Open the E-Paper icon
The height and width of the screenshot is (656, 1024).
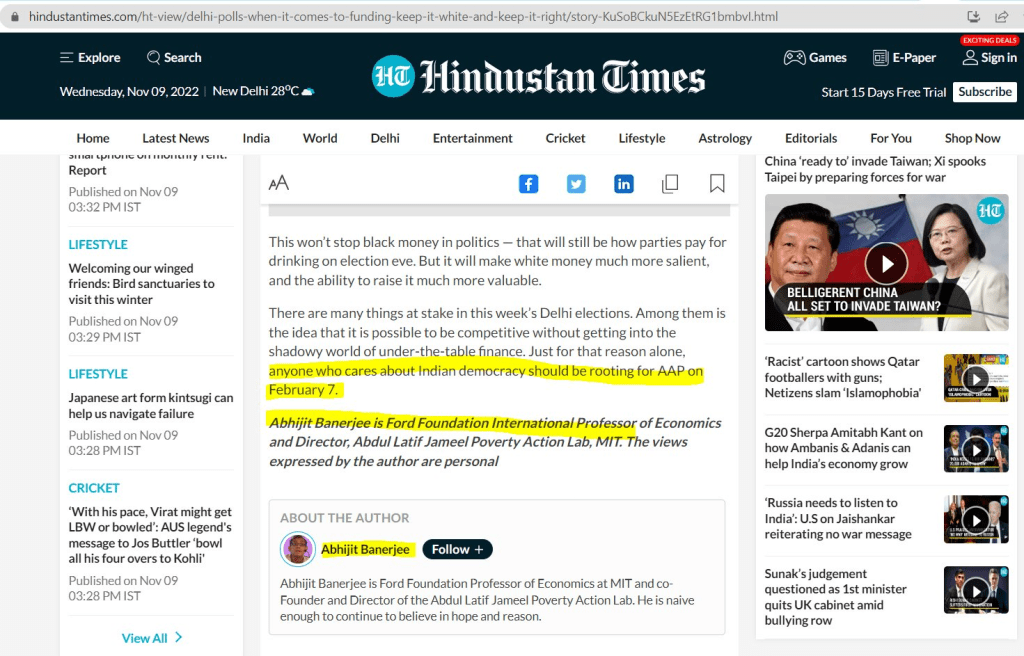click(881, 58)
